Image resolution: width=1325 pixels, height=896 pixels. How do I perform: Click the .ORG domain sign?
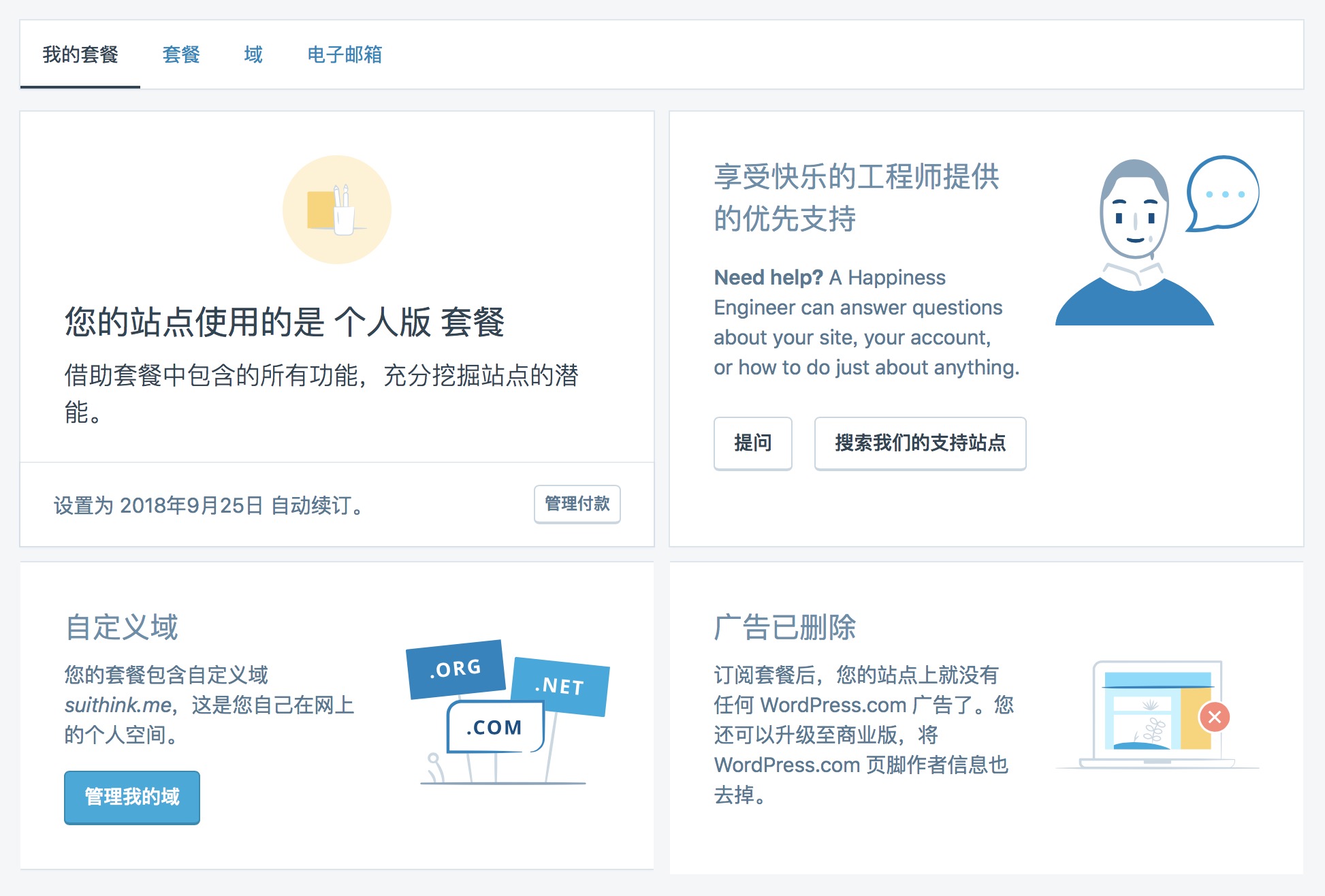click(455, 669)
